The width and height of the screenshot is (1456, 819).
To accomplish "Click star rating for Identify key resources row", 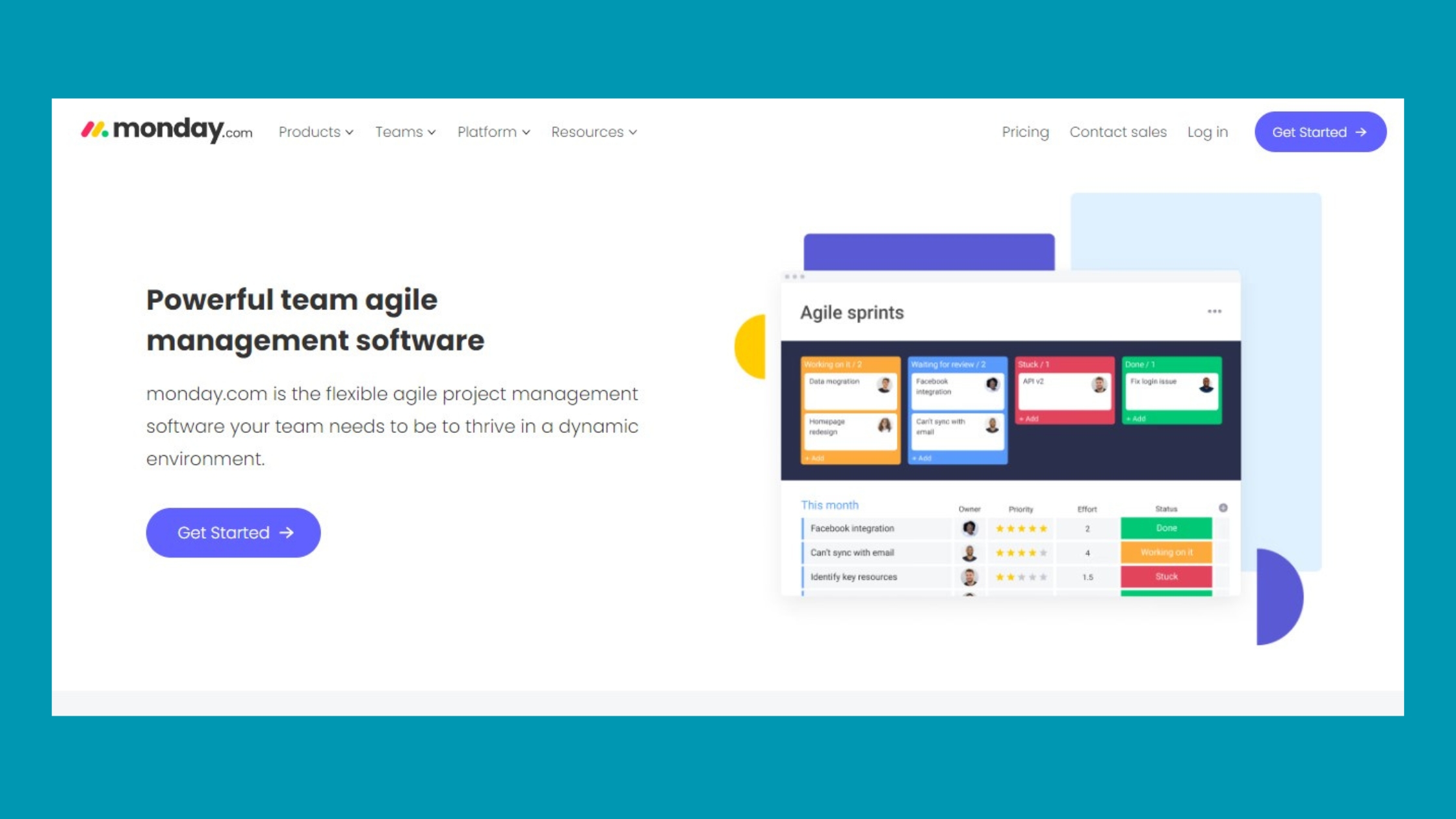I will pos(1021,577).
